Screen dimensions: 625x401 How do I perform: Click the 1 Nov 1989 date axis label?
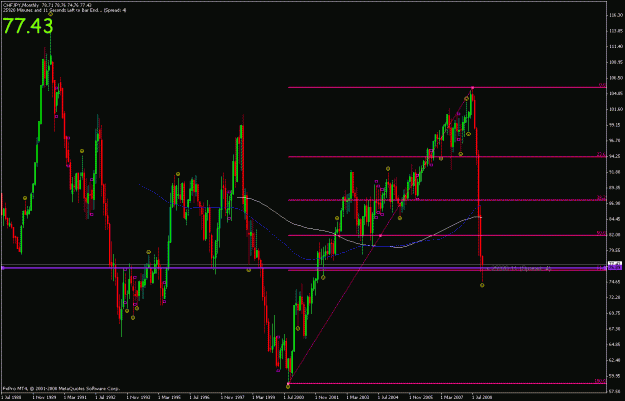click(x=43, y=397)
